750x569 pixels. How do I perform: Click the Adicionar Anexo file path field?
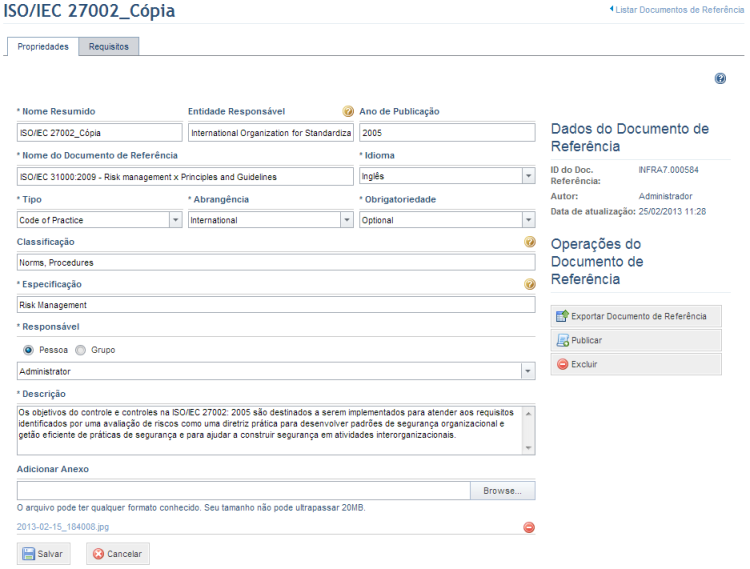coord(243,491)
